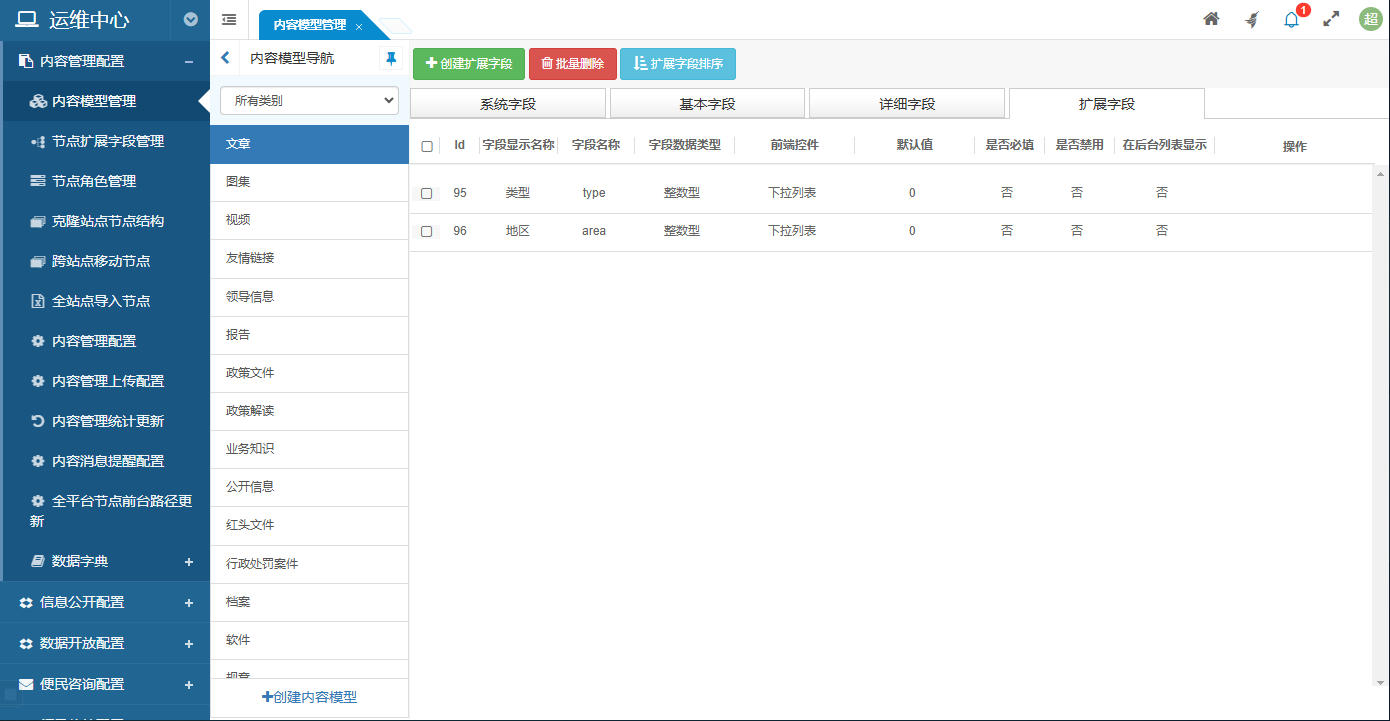1390x721 pixels.
Task: Toggle sidebar with the hamburger menu icon
Action: point(229,19)
